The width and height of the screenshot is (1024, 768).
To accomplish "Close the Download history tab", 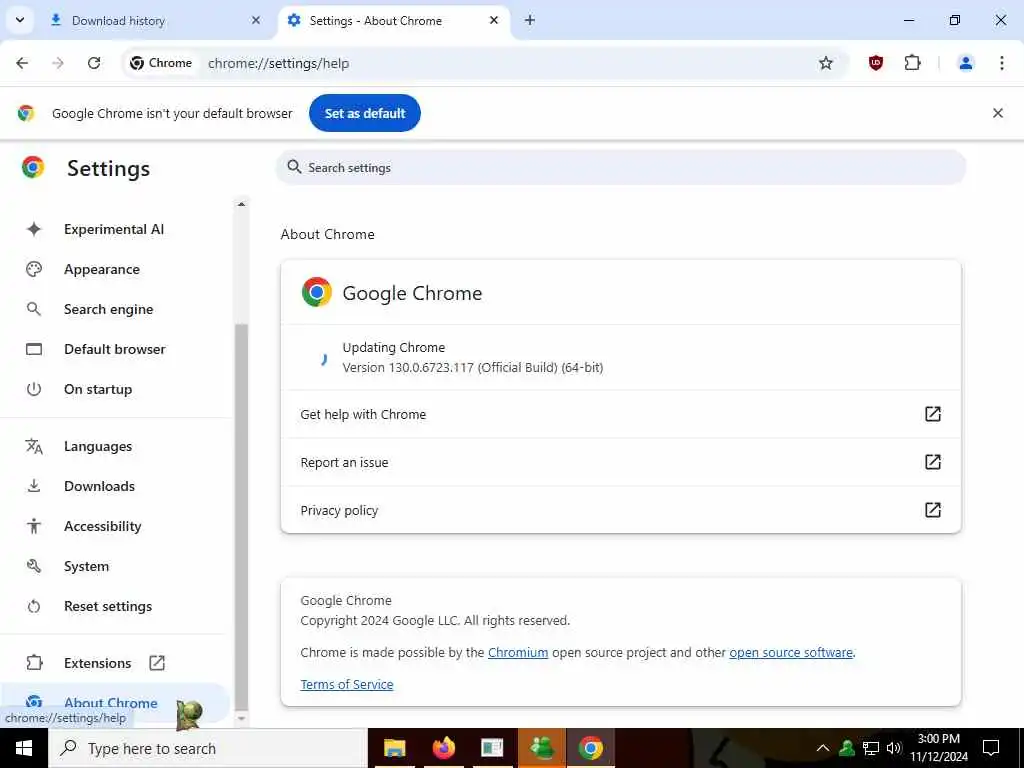I will pyautogui.click(x=256, y=20).
